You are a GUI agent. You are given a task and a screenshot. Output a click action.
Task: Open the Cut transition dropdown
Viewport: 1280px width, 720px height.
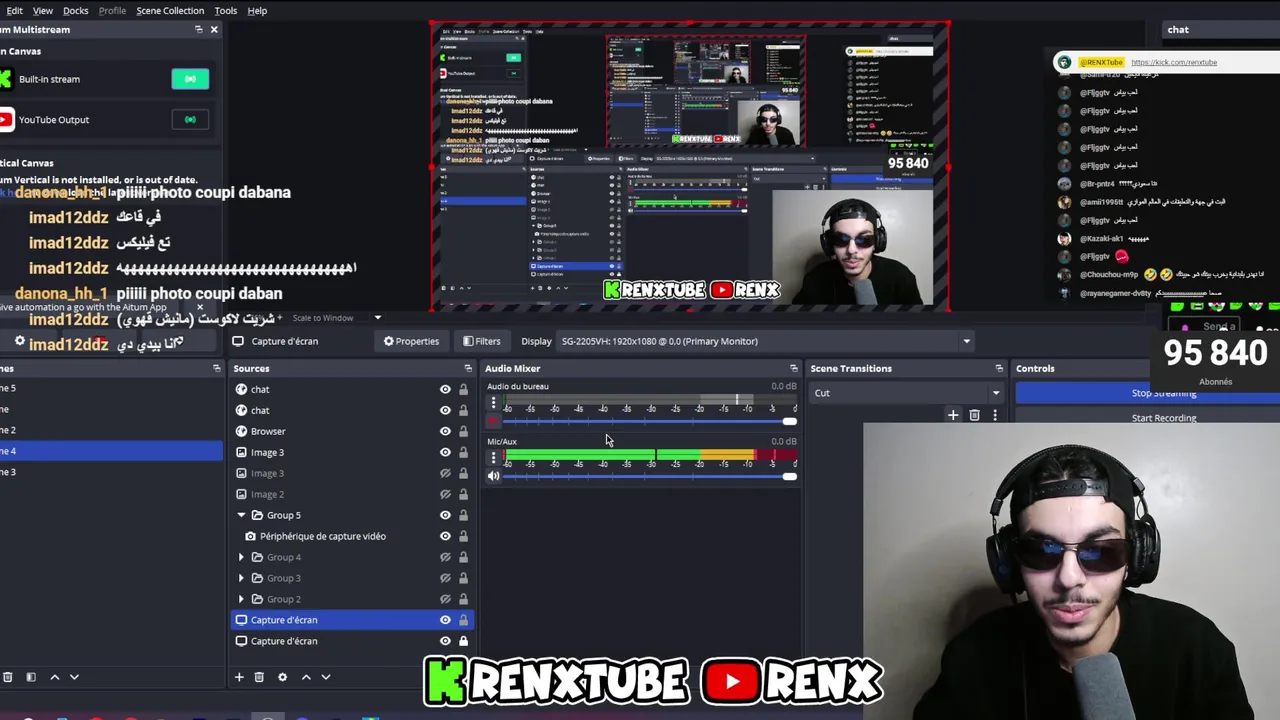click(x=908, y=393)
